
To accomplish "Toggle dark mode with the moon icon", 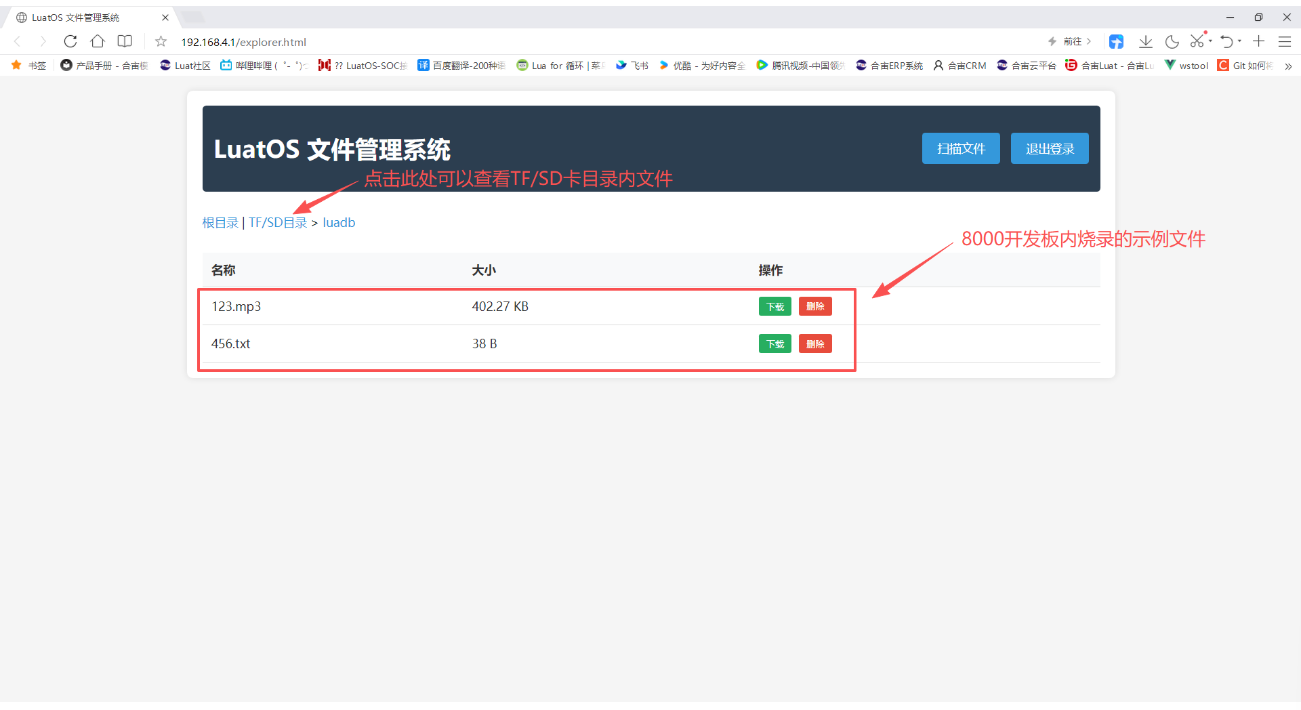I will point(1171,41).
